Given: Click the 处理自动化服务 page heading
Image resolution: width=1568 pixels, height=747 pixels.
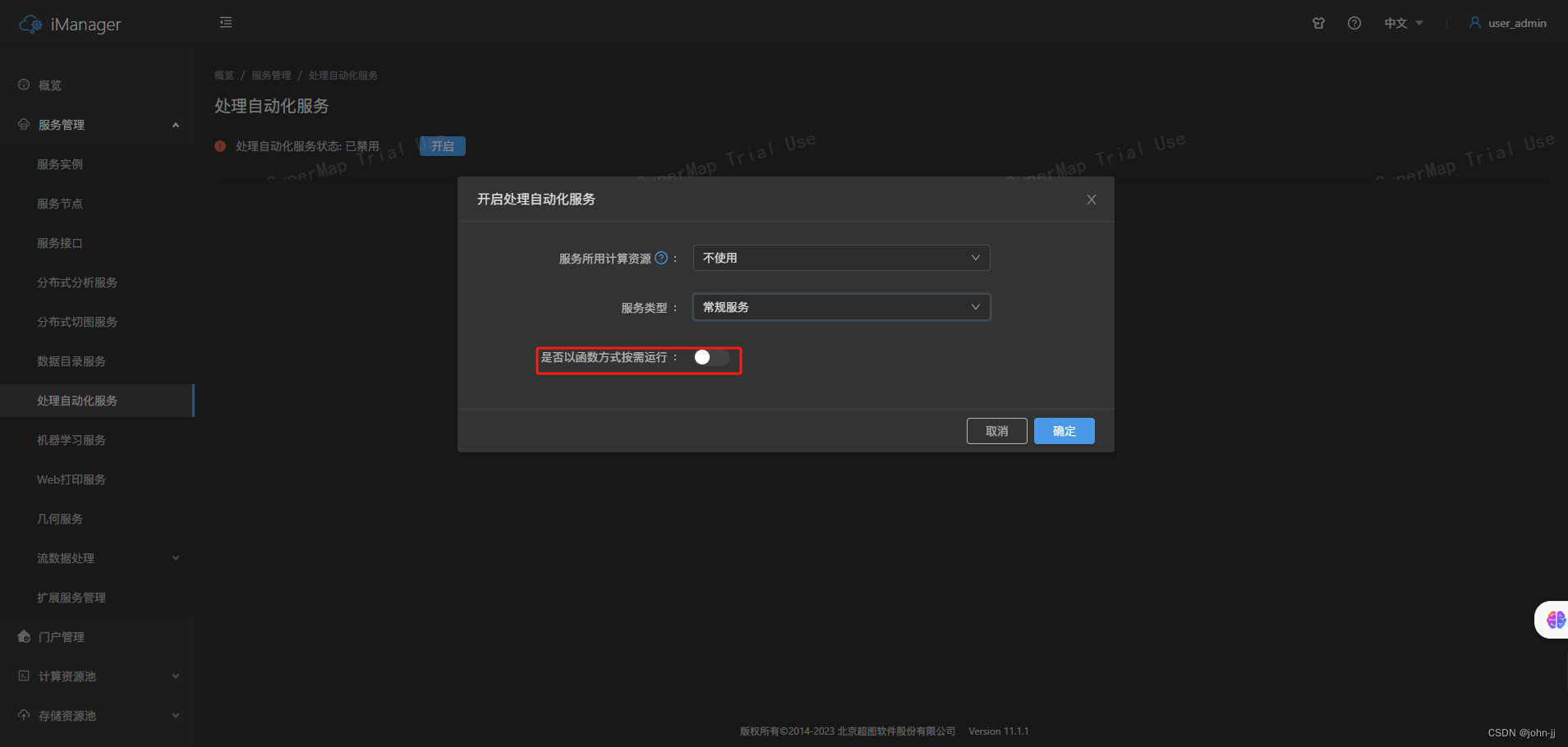Looking at the screenshot, I should click(272, 106).
